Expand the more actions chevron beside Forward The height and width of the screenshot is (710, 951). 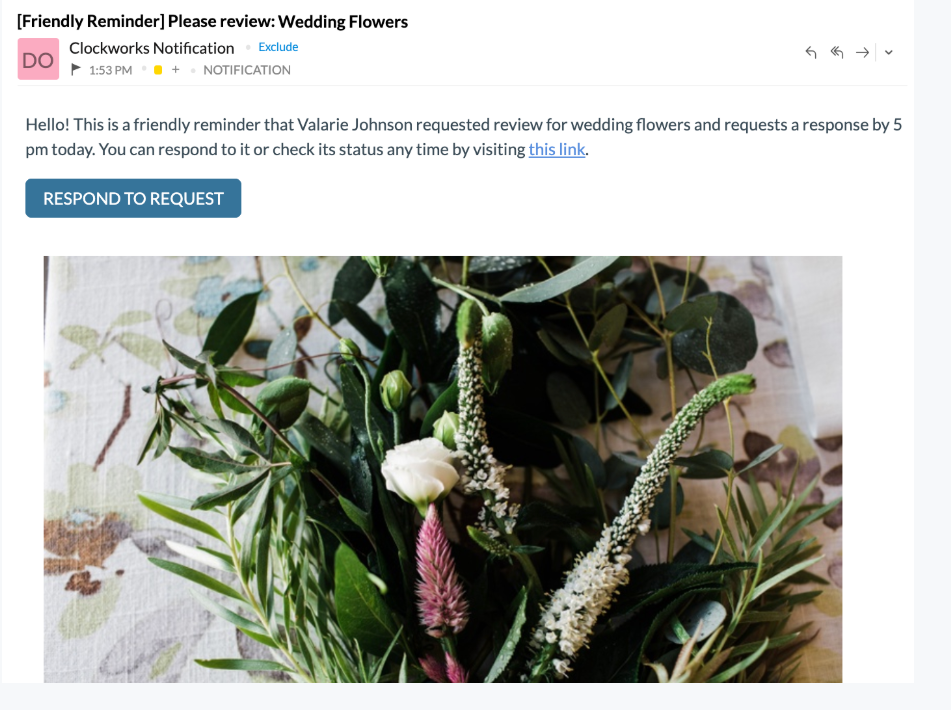pos(889,53)
